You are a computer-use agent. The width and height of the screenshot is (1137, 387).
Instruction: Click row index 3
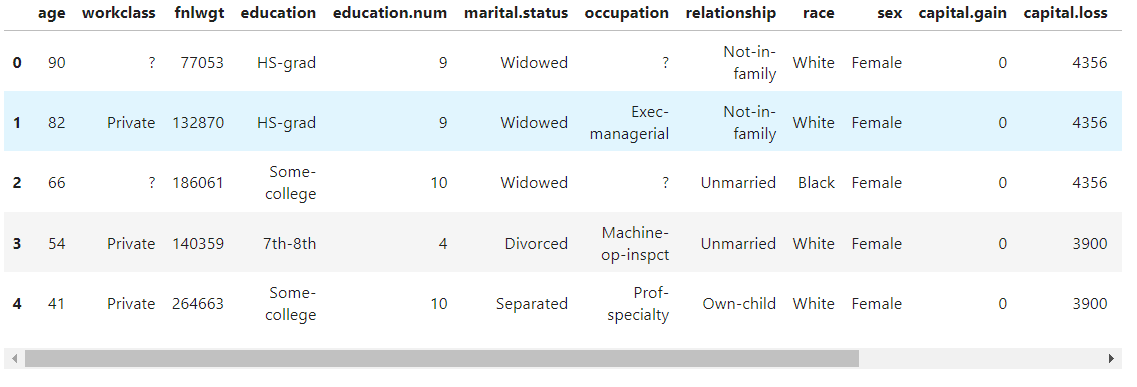coord(17,244)
